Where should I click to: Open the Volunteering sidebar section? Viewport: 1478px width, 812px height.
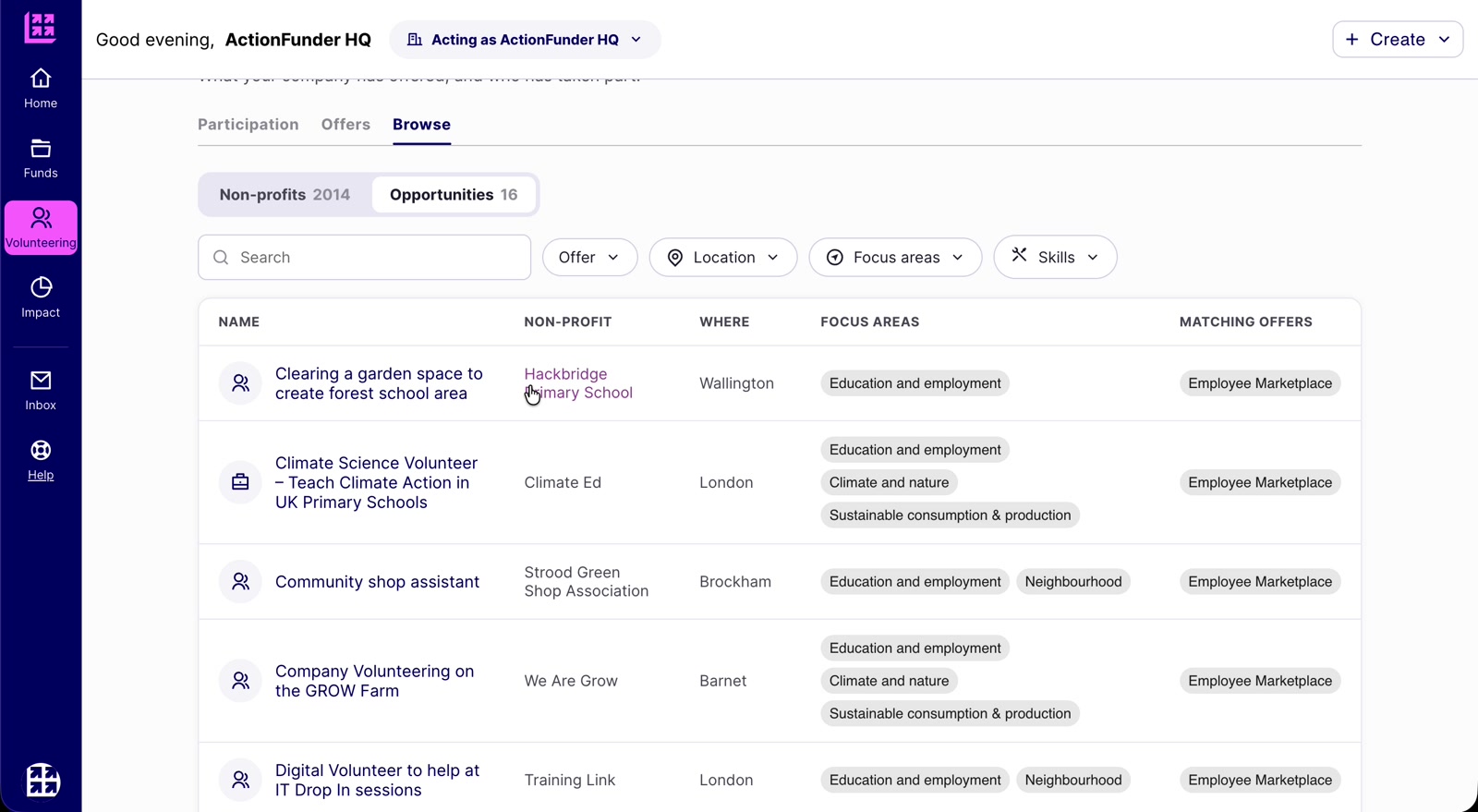point(41,228)
